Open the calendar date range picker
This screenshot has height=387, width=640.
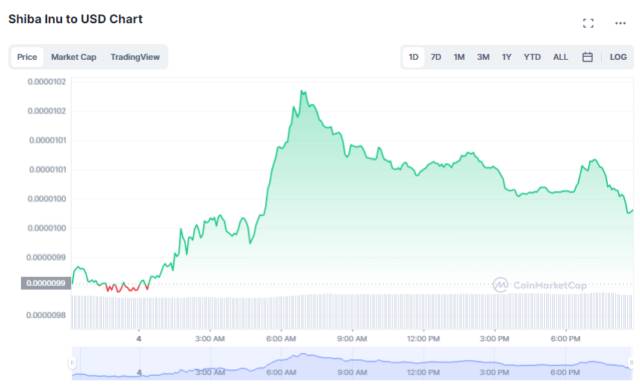point(587,57)
